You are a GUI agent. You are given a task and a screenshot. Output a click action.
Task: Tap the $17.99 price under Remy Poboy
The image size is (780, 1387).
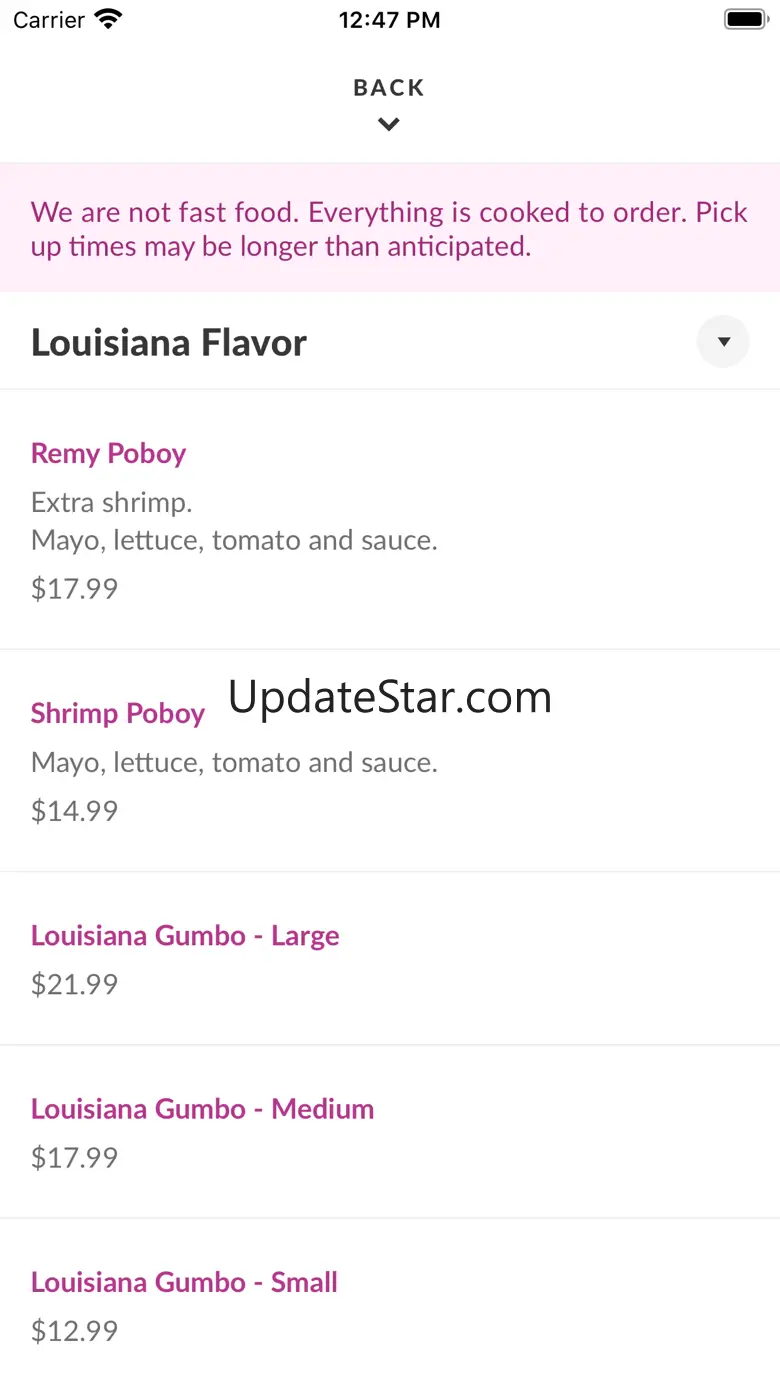74,588
